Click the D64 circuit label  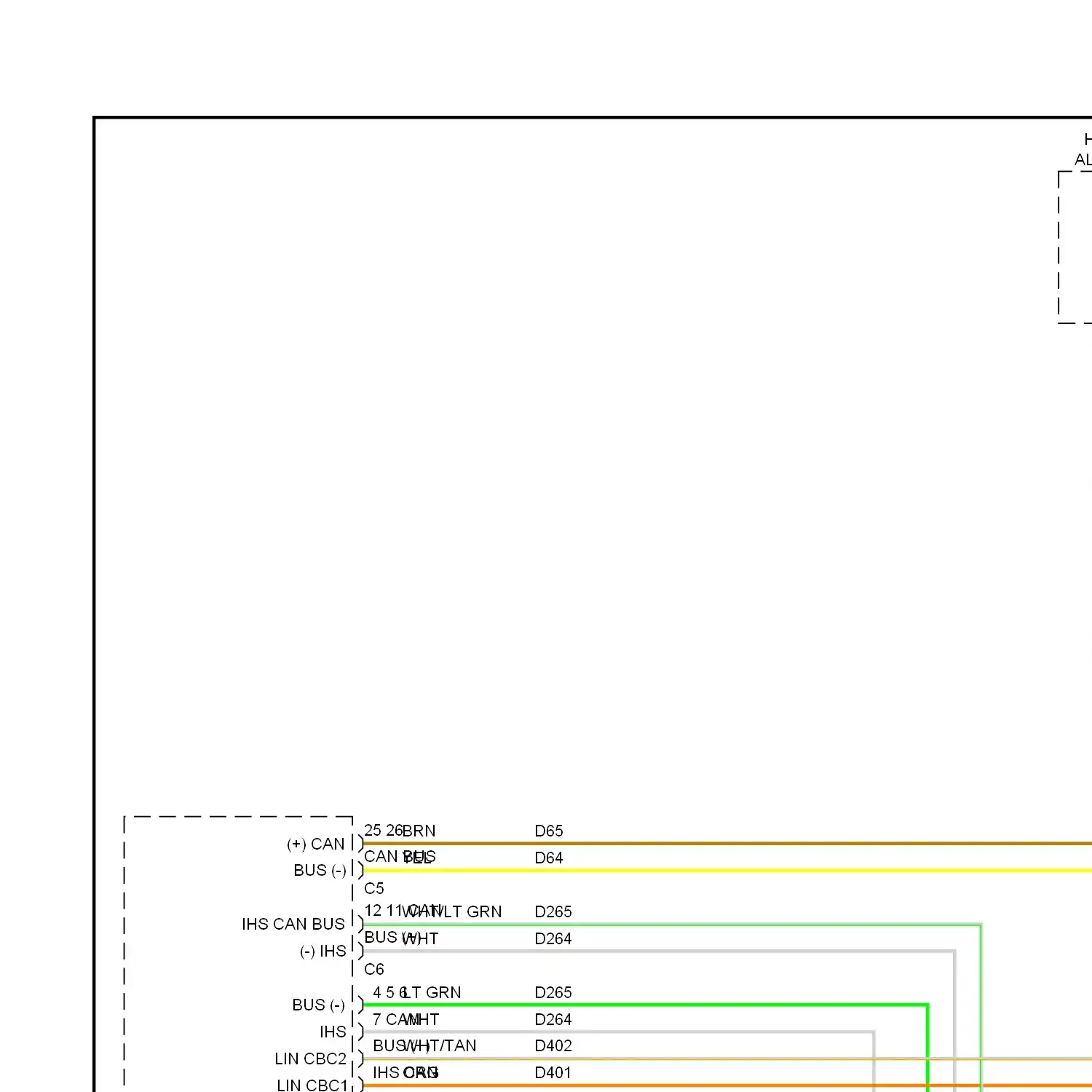pyautogui.click(x=548, y=858)
